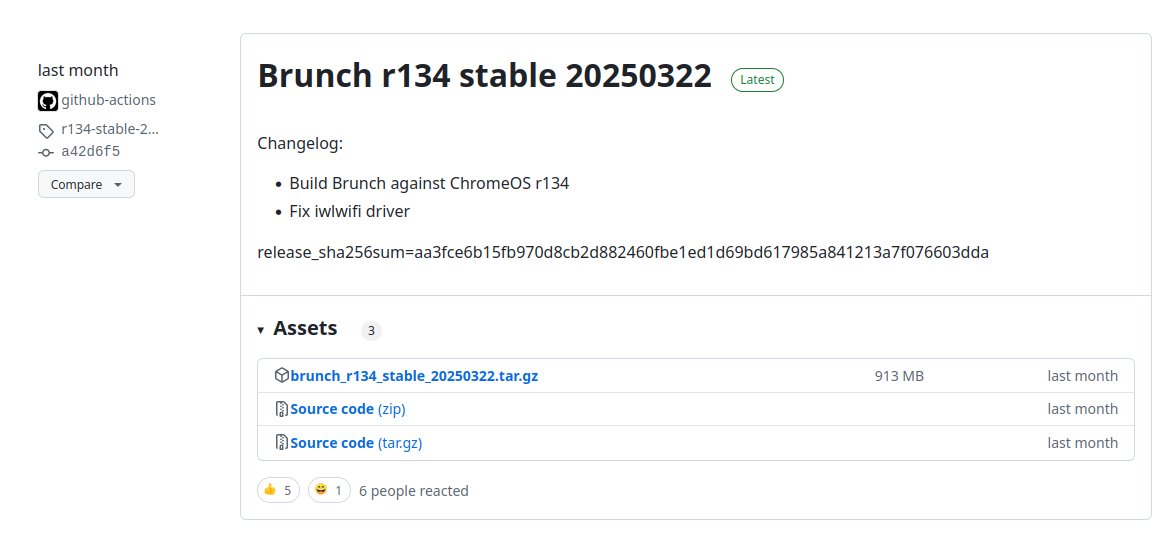1169x539 pixels.
Task: Click the file icon for Source code tar.gz
Action: click(x=282, y=443)
